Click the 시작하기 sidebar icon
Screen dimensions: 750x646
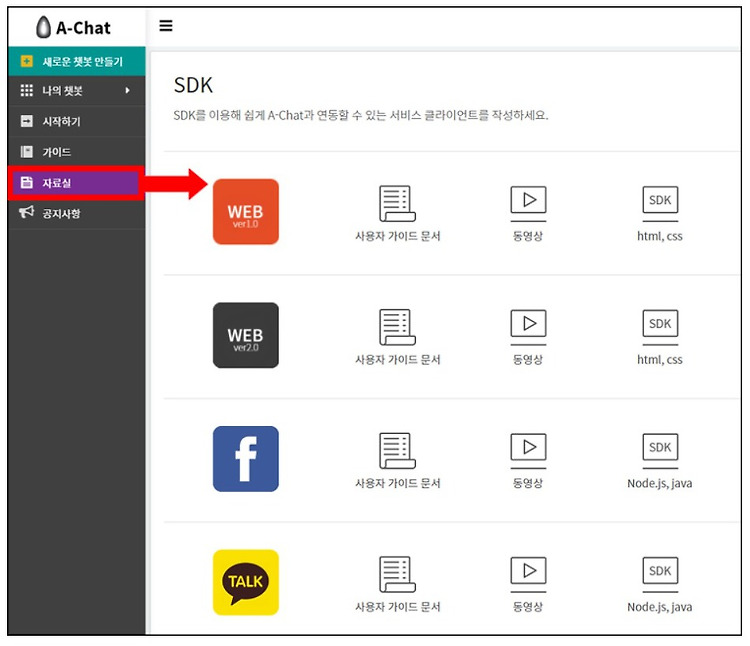pyautogui.click(x=27, y=121)
